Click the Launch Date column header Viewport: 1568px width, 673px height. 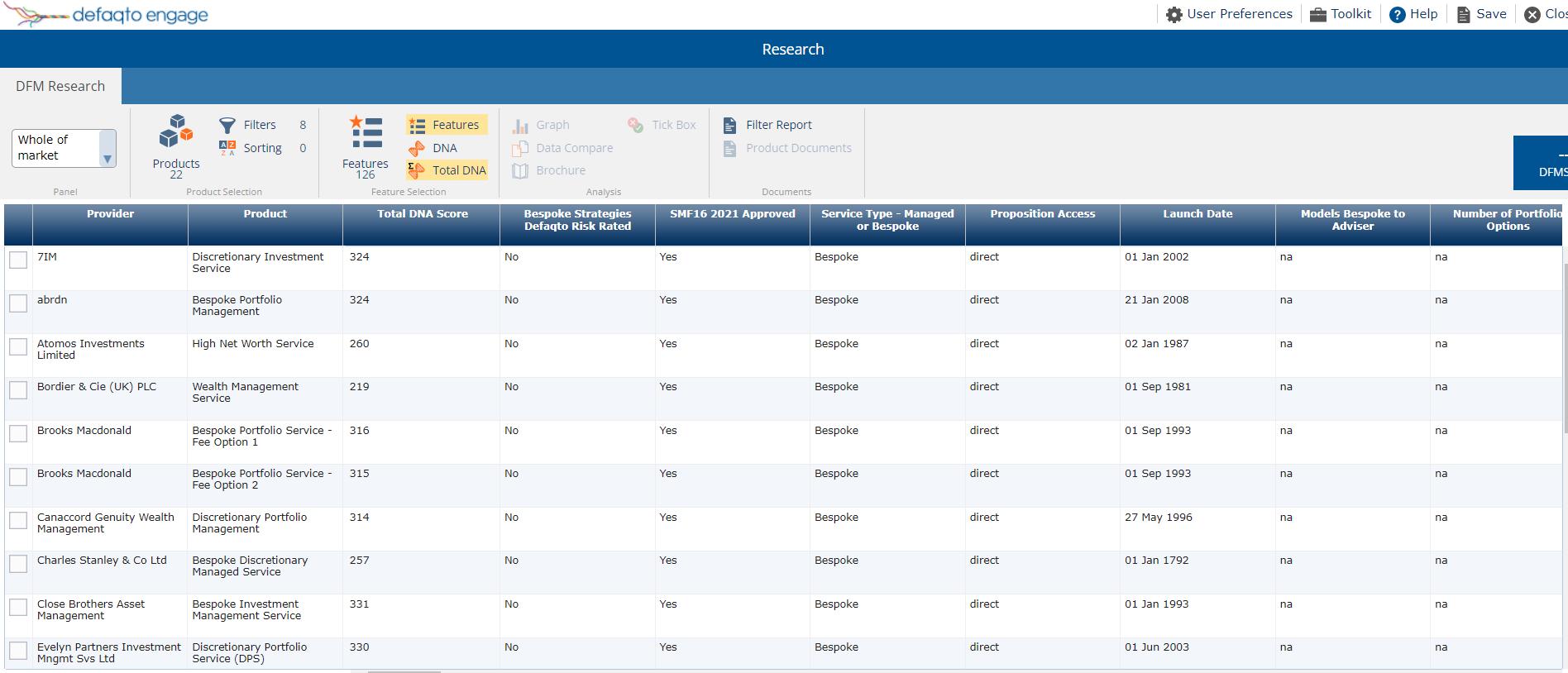click(x=1198, y=225)
